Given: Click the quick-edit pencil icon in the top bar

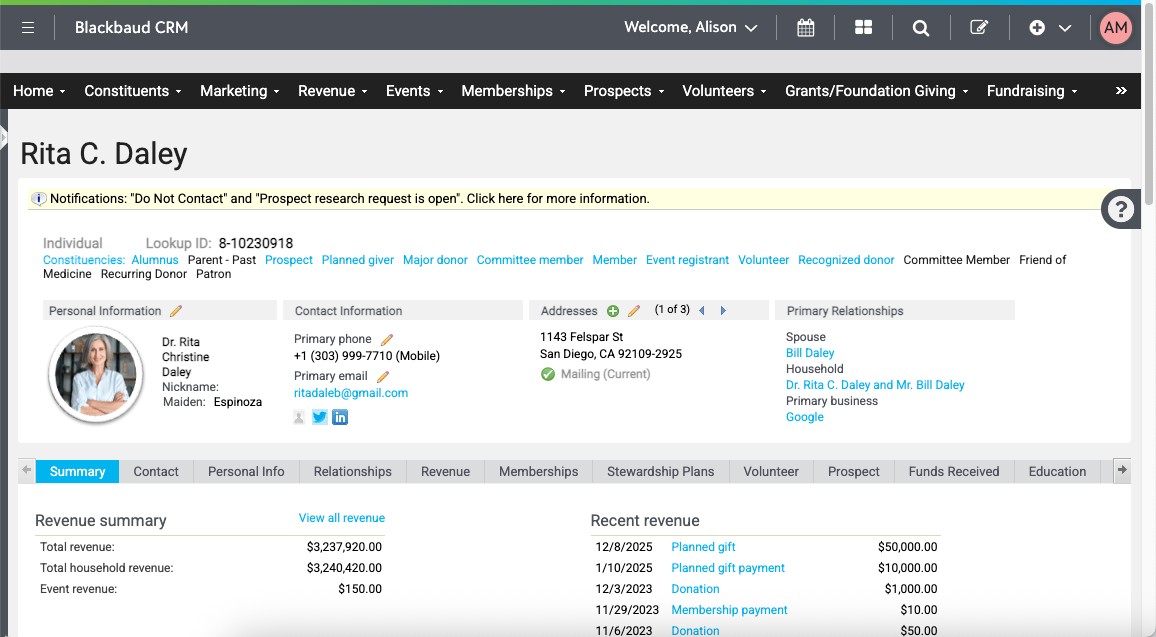Looking at the screenshot, I should tap(978, 27).
